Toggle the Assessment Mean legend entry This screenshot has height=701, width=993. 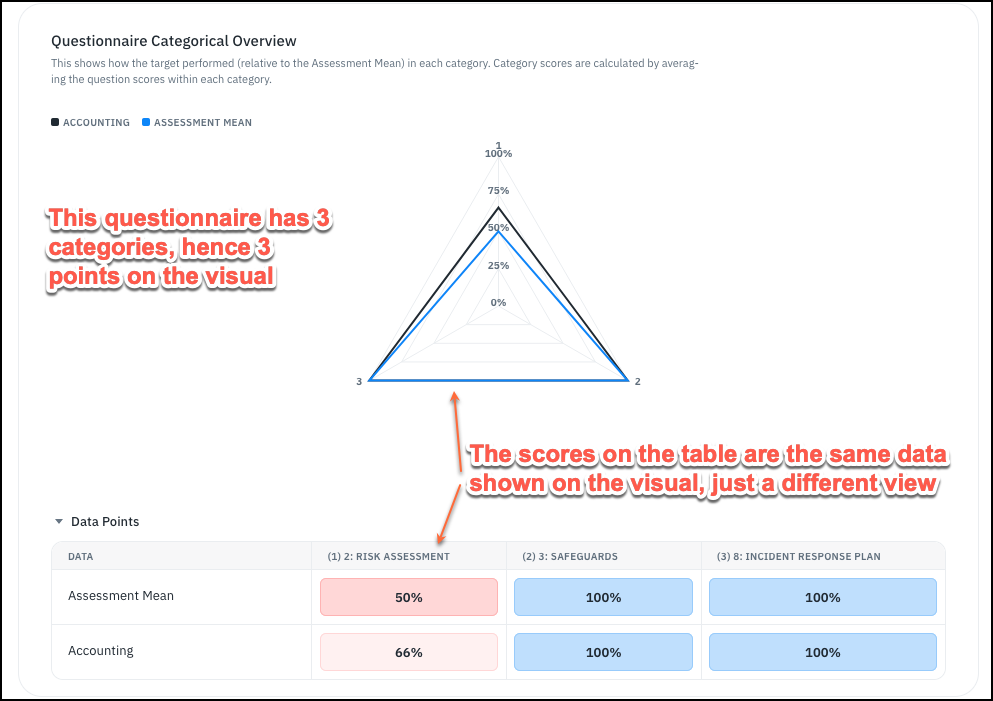[197, 122]
